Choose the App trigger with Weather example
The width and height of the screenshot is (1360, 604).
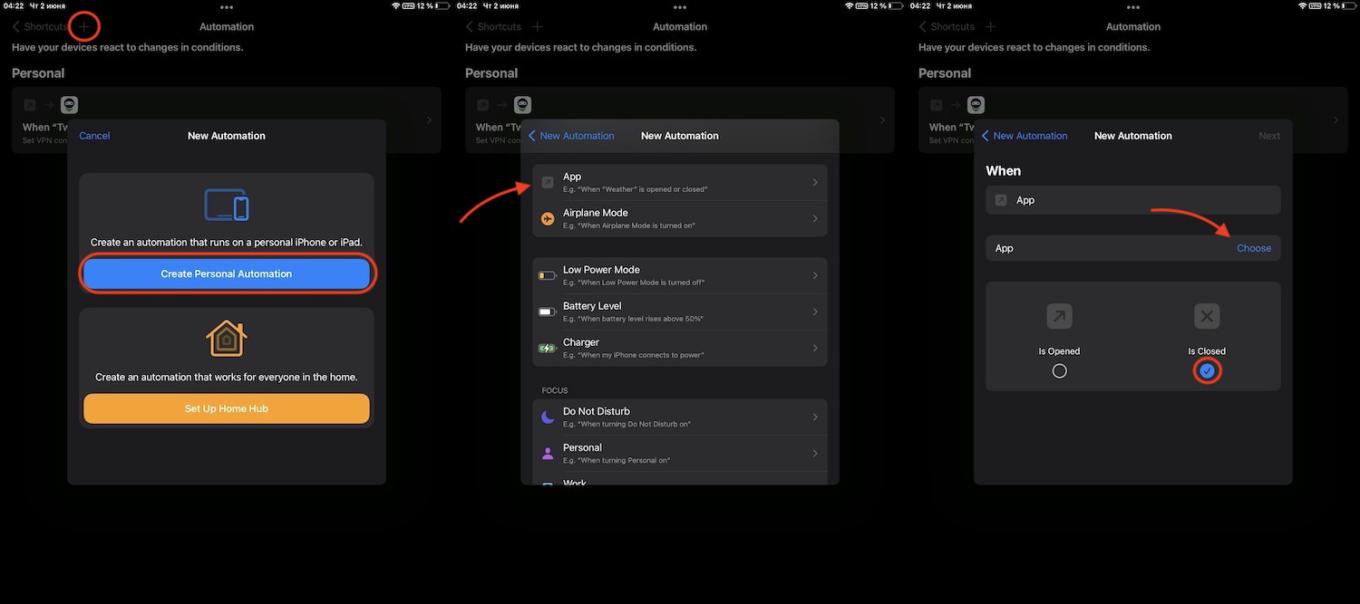[679, 182]
